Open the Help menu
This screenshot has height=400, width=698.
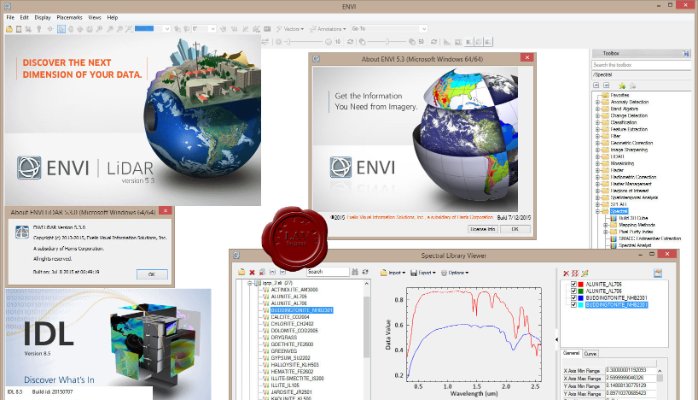(112, 17)
